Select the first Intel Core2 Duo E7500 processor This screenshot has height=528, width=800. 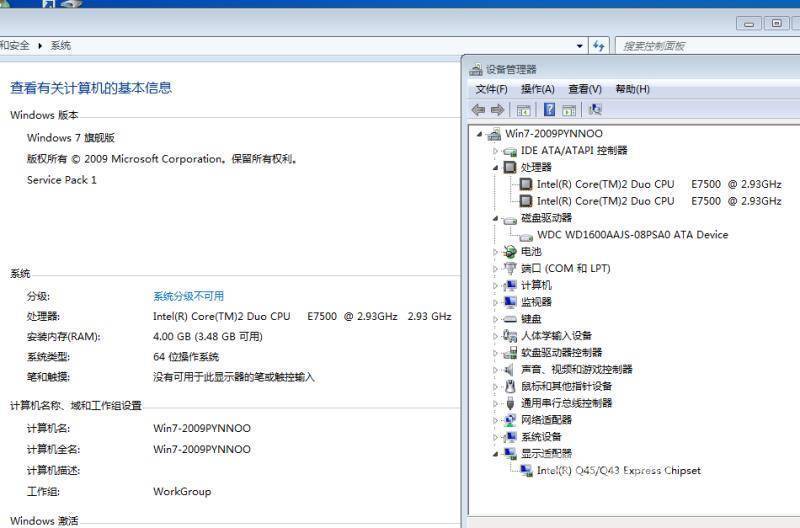(x=659, y=184)
